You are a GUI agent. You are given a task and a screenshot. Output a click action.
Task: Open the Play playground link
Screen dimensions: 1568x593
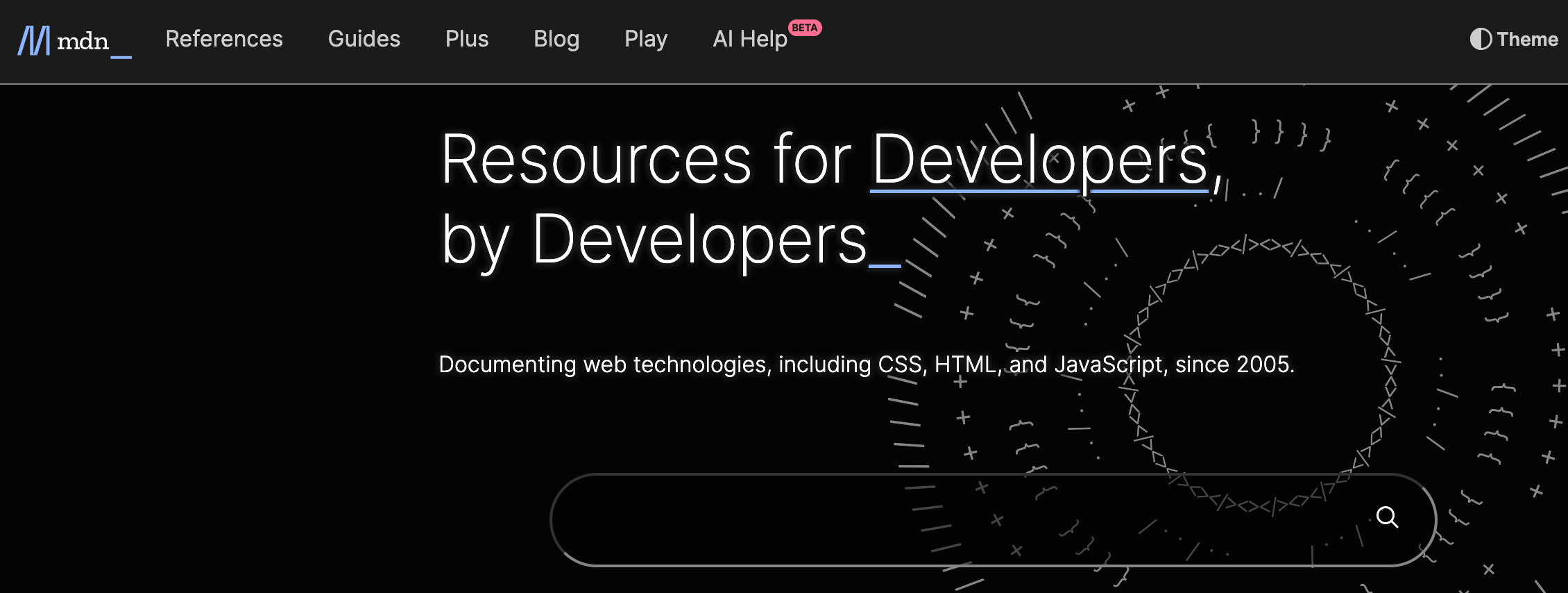click(x=646, y=40)
